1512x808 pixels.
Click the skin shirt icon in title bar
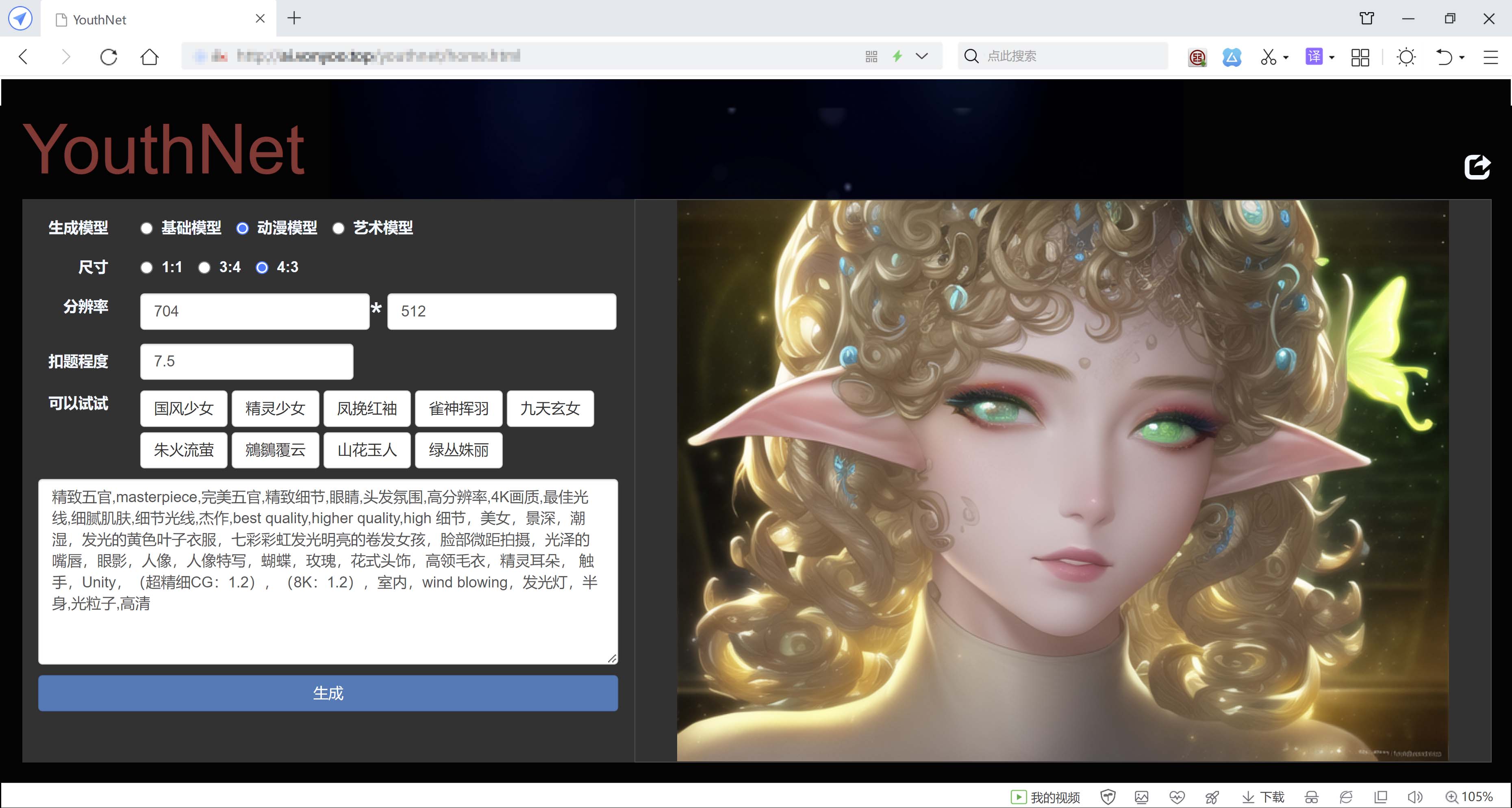pyautogui.click(x=1366, y=18)
